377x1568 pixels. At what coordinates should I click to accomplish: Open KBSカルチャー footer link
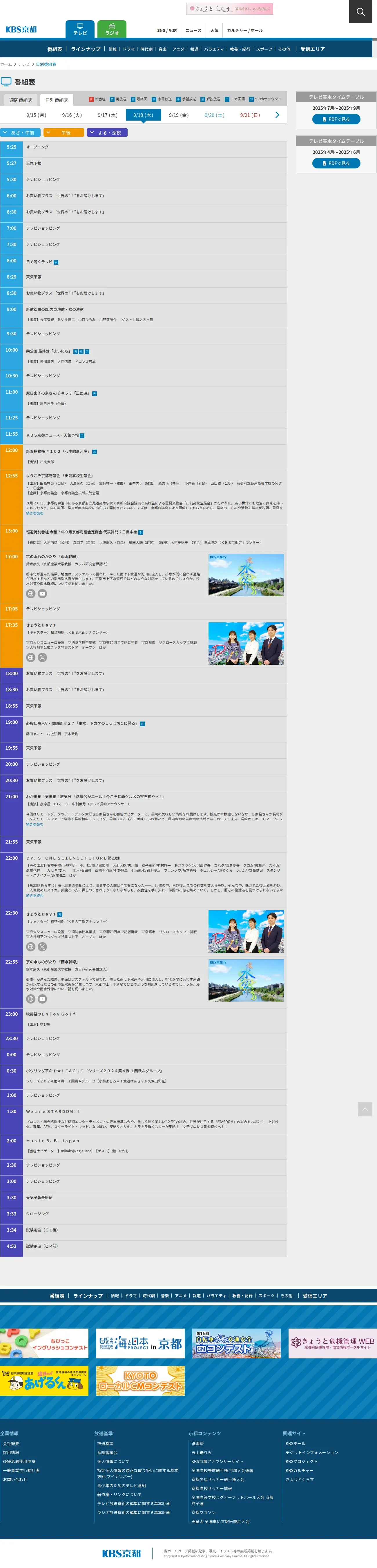pos(300,1470)
